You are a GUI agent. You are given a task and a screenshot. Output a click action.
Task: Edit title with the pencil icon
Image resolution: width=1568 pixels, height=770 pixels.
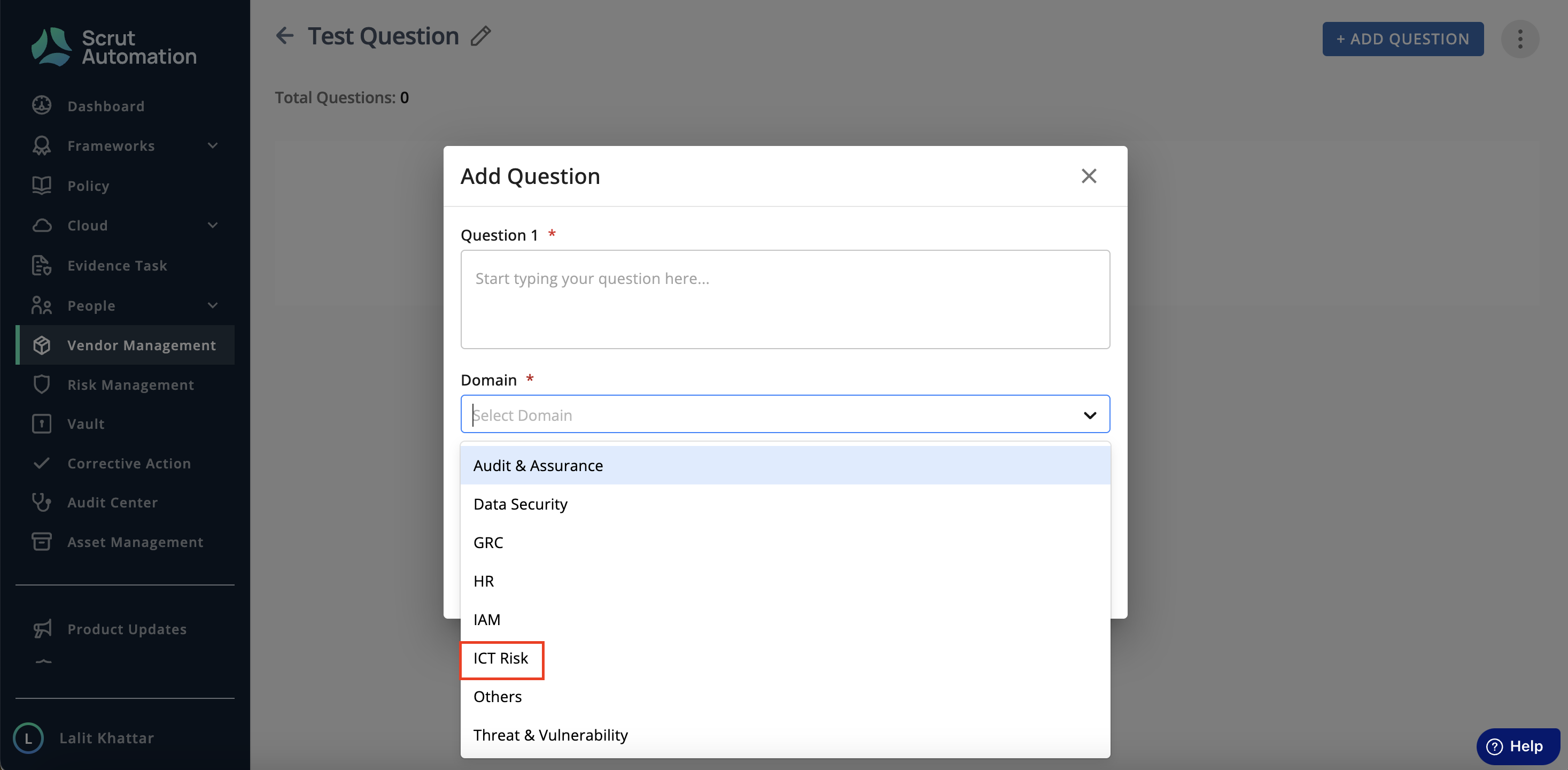[x=481, y=36]
